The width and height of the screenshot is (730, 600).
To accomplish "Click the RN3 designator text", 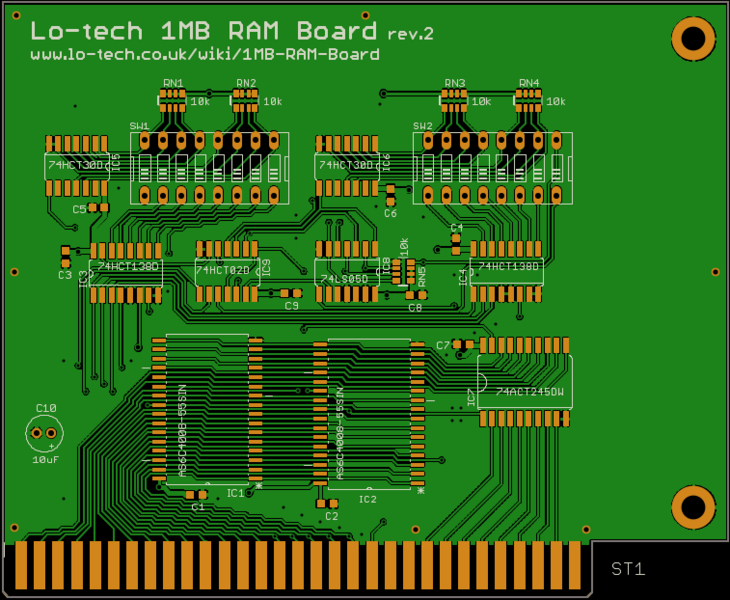I will point(454,83).
